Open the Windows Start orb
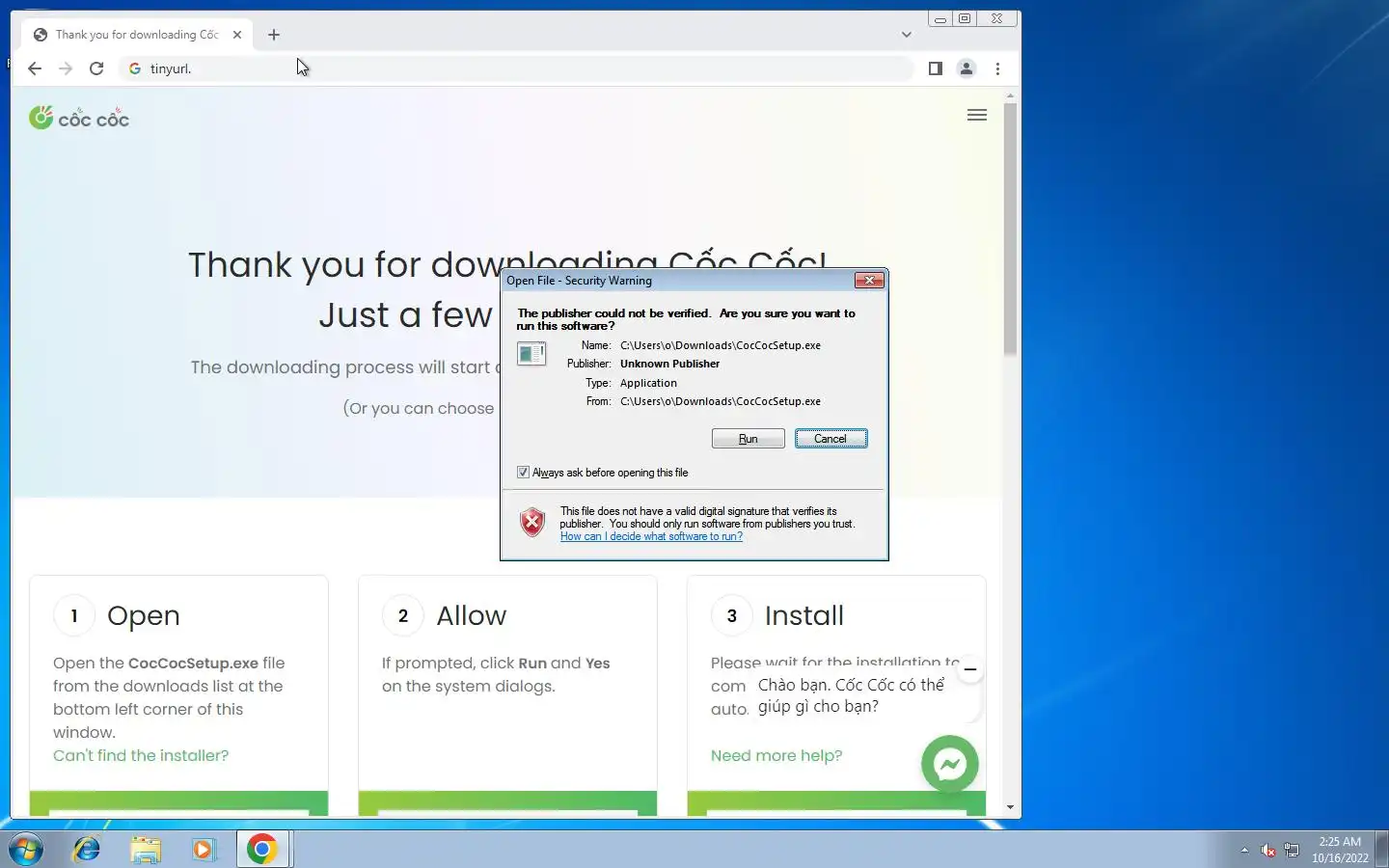The height and width of the screenshot is (868, 1389). click(26, 850)
